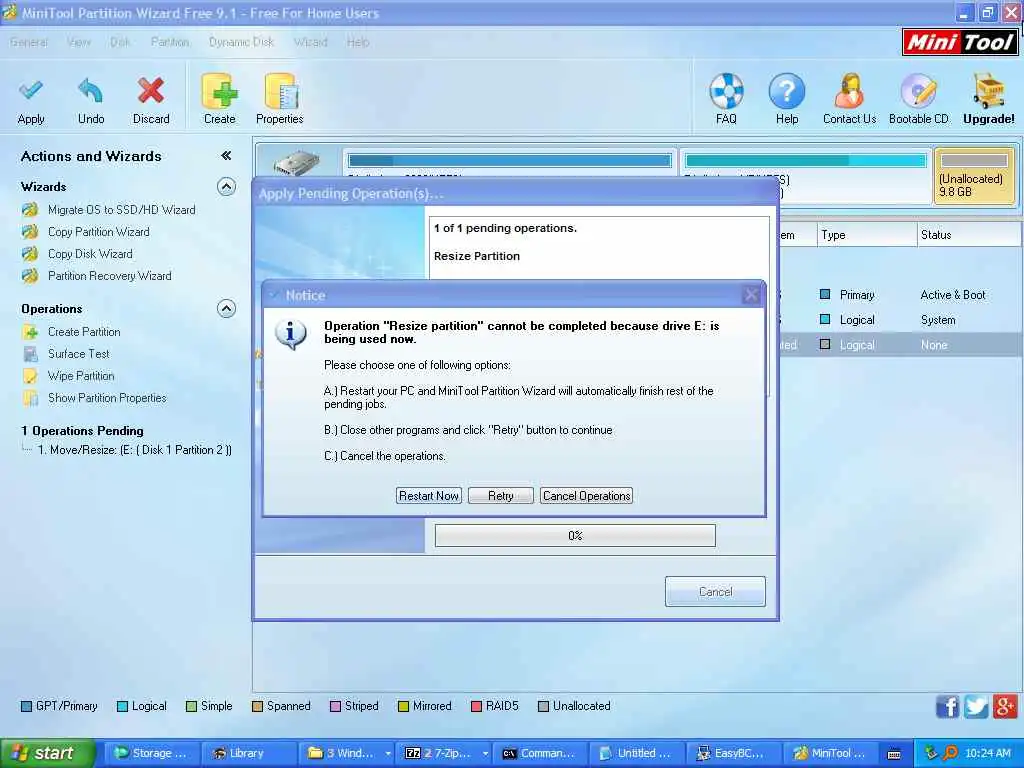Click the Discard red X icon
This screenshot has width=1024, height=768.
(151, 92)
